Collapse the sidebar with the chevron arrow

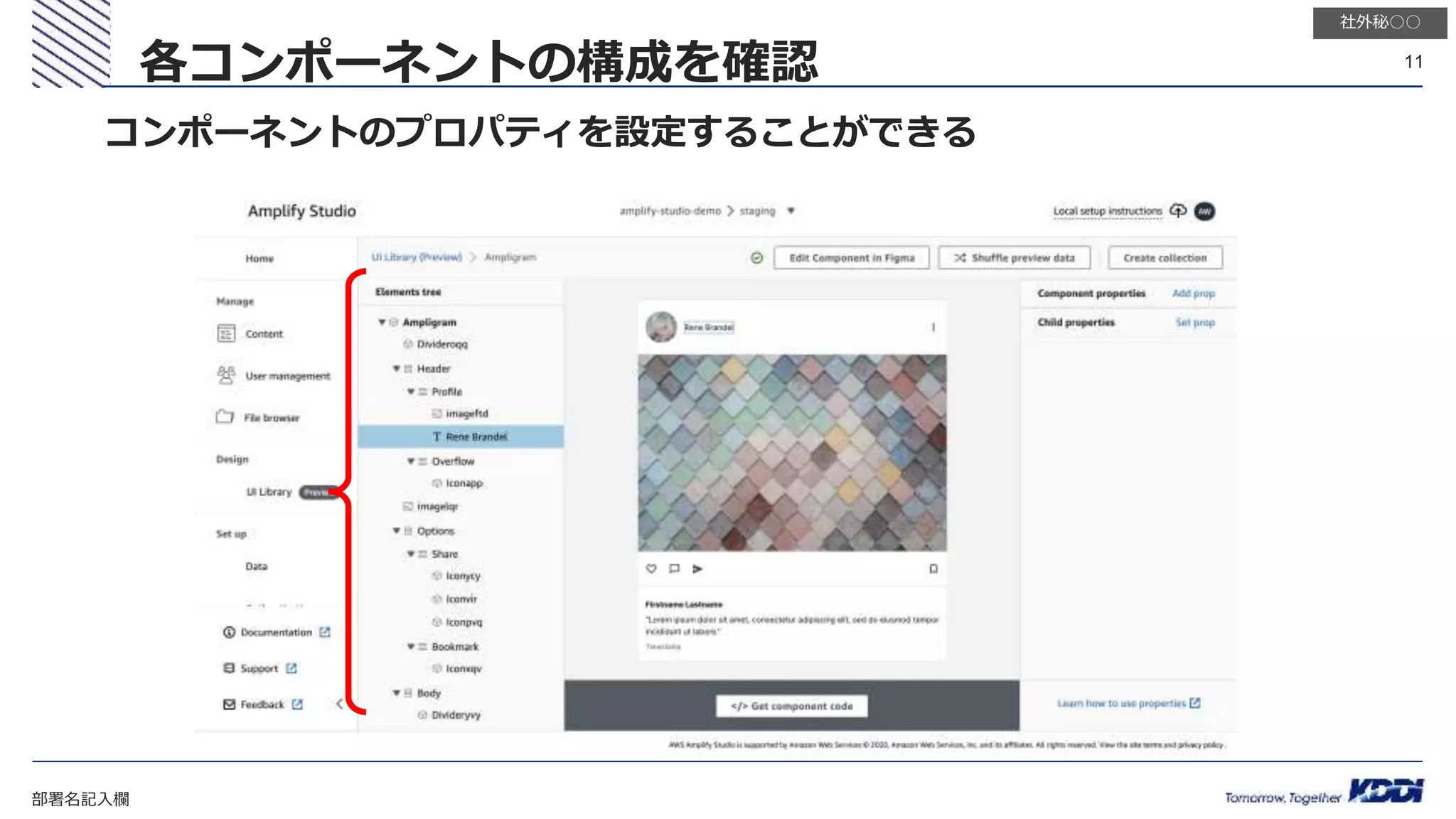(339, 704)
